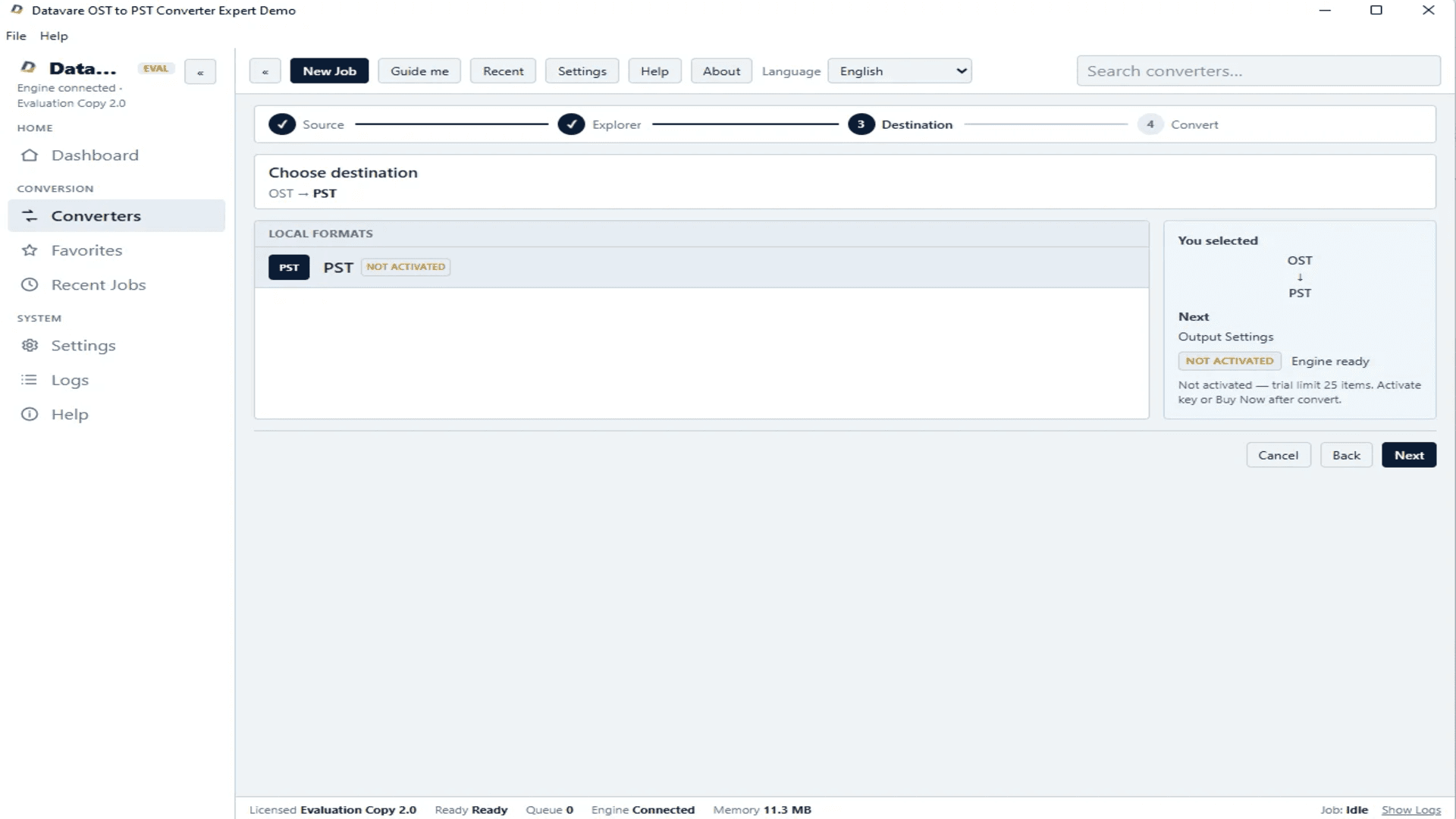Click the Convert step label

click(1194, 125)
